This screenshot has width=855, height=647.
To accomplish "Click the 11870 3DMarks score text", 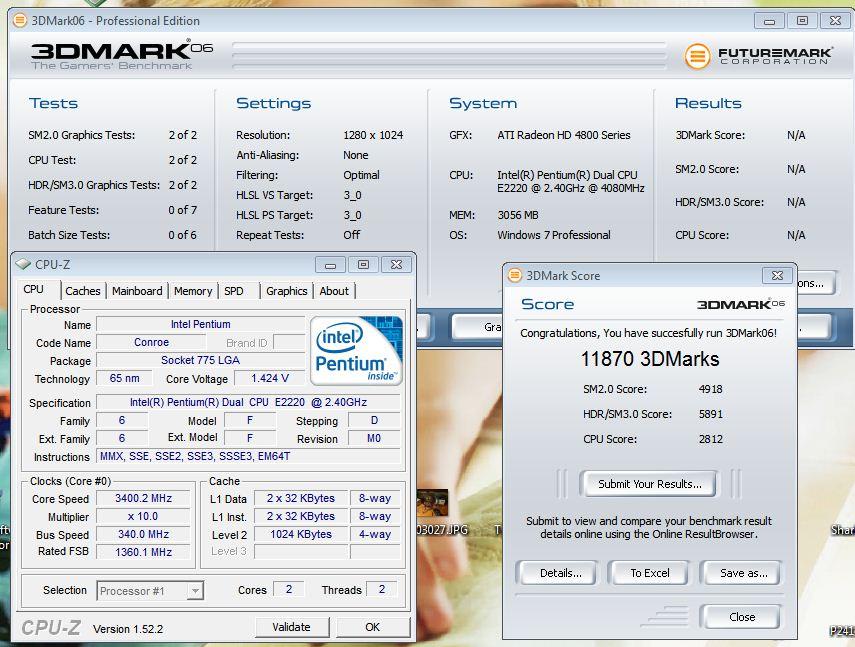I will click(649, 359).
